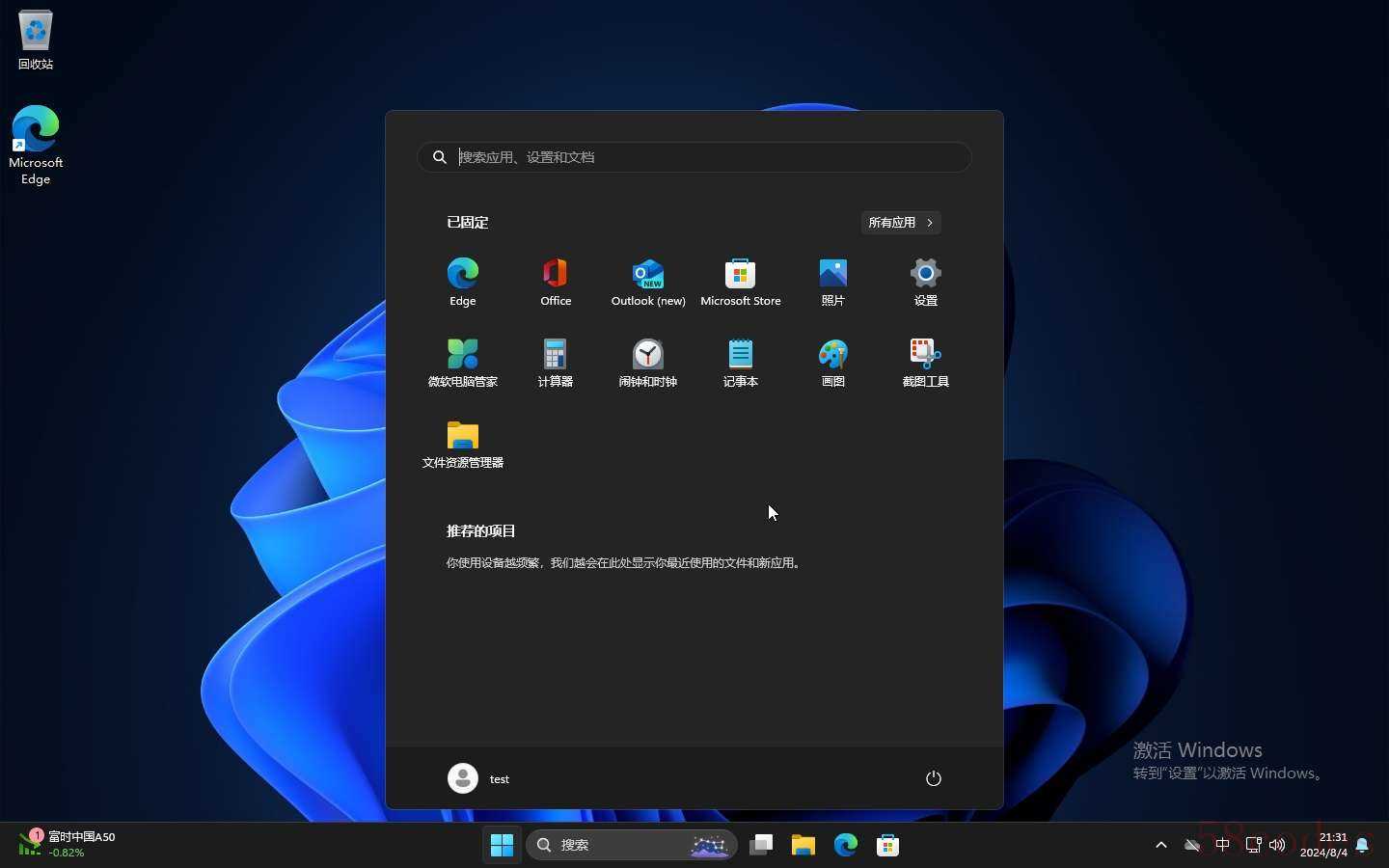Open Microsoft Store pinned app
1389x868 pixels.
[x=741, y=283]
